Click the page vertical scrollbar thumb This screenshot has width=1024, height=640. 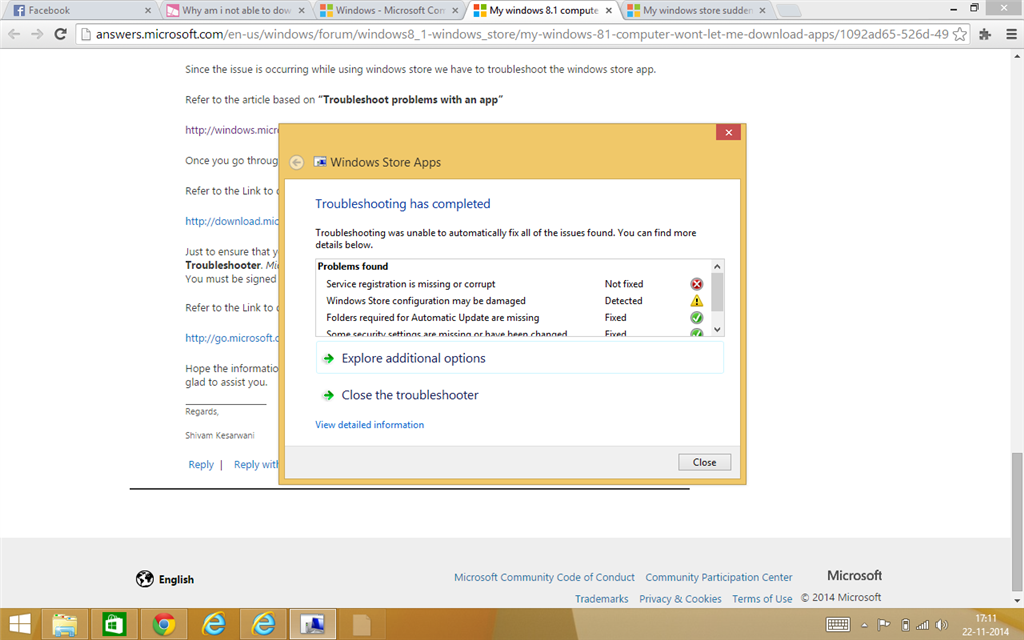tap(1017, 520)
